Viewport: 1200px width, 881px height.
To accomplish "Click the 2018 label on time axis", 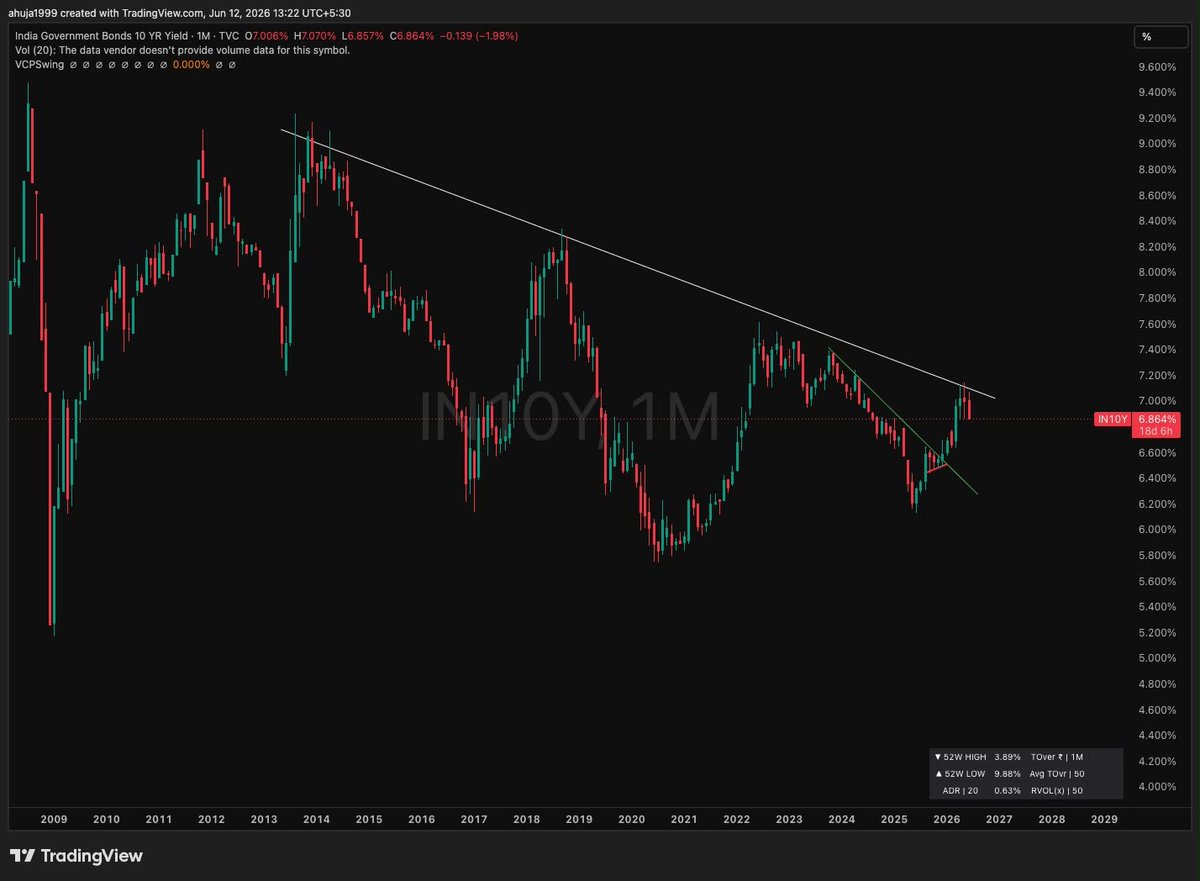I will [526, 819].
